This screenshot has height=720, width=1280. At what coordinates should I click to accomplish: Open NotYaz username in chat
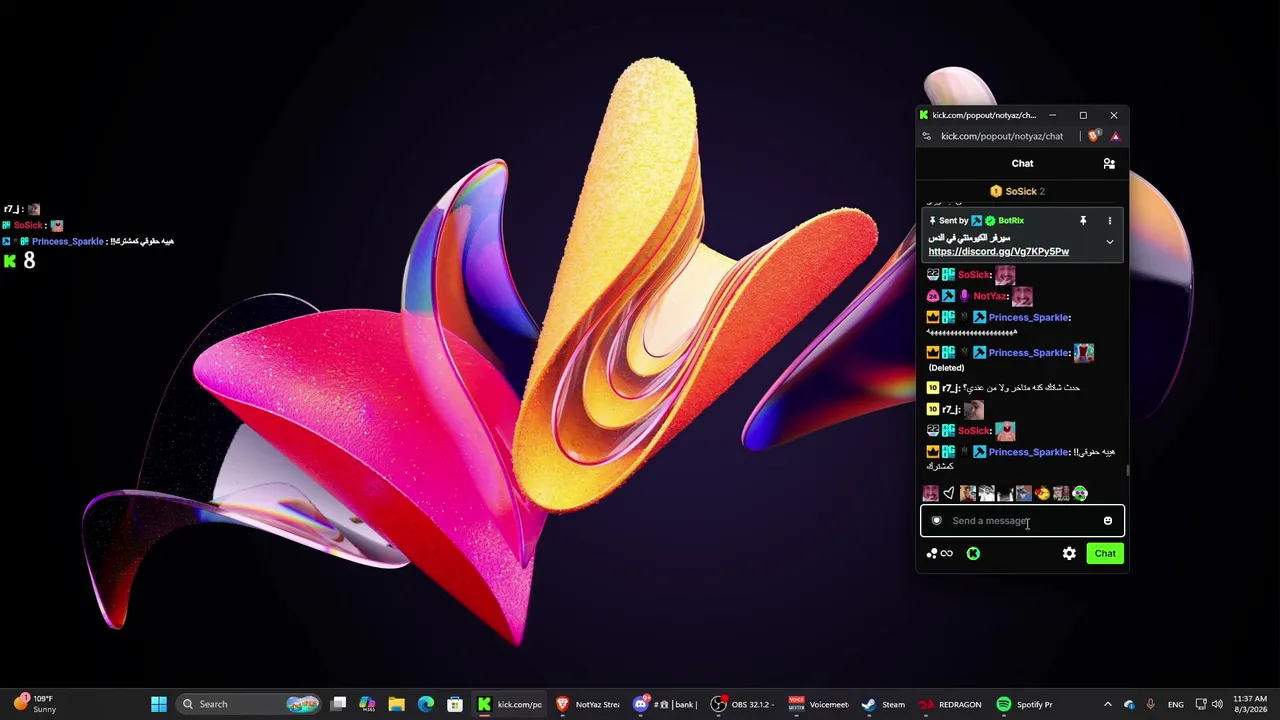coord(989,296)
